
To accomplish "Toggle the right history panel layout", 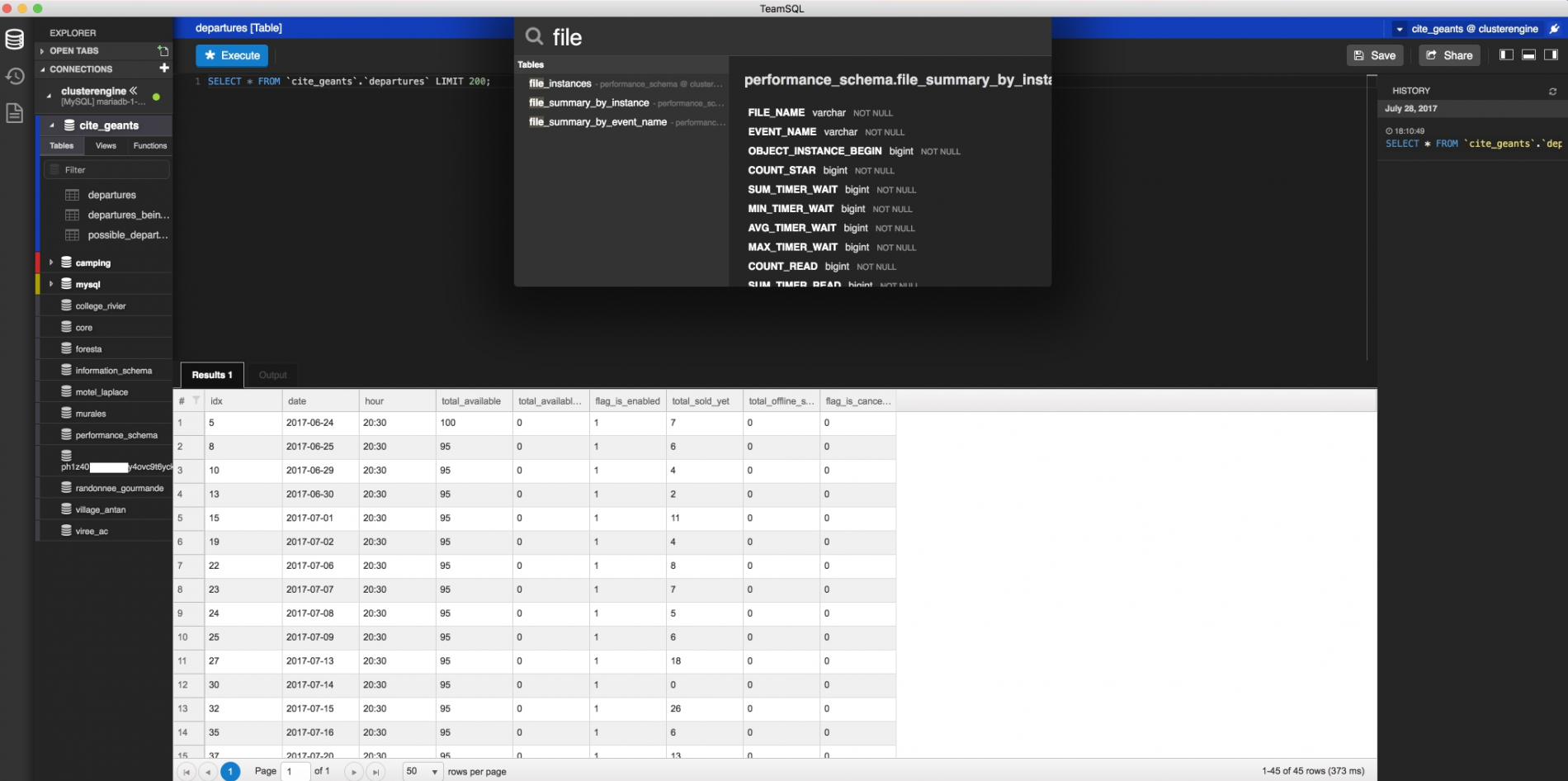I will (1551, 55).
